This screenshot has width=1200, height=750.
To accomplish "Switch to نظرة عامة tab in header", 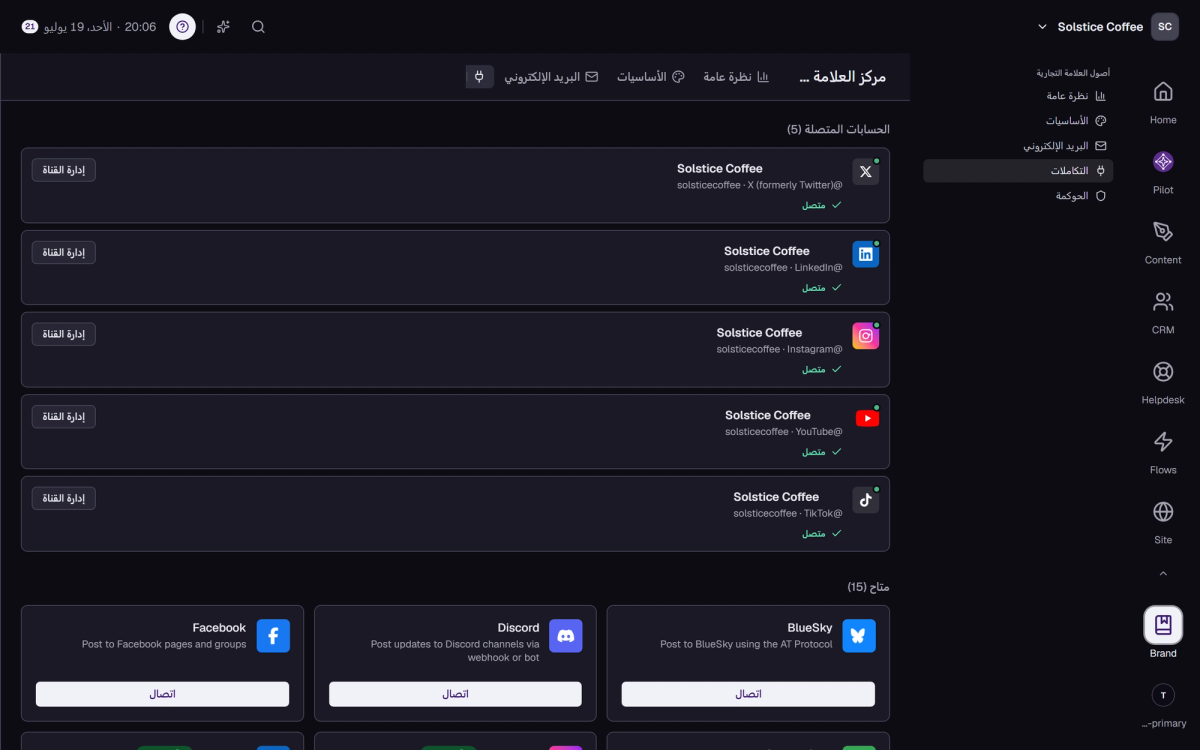I will (736, 77).
